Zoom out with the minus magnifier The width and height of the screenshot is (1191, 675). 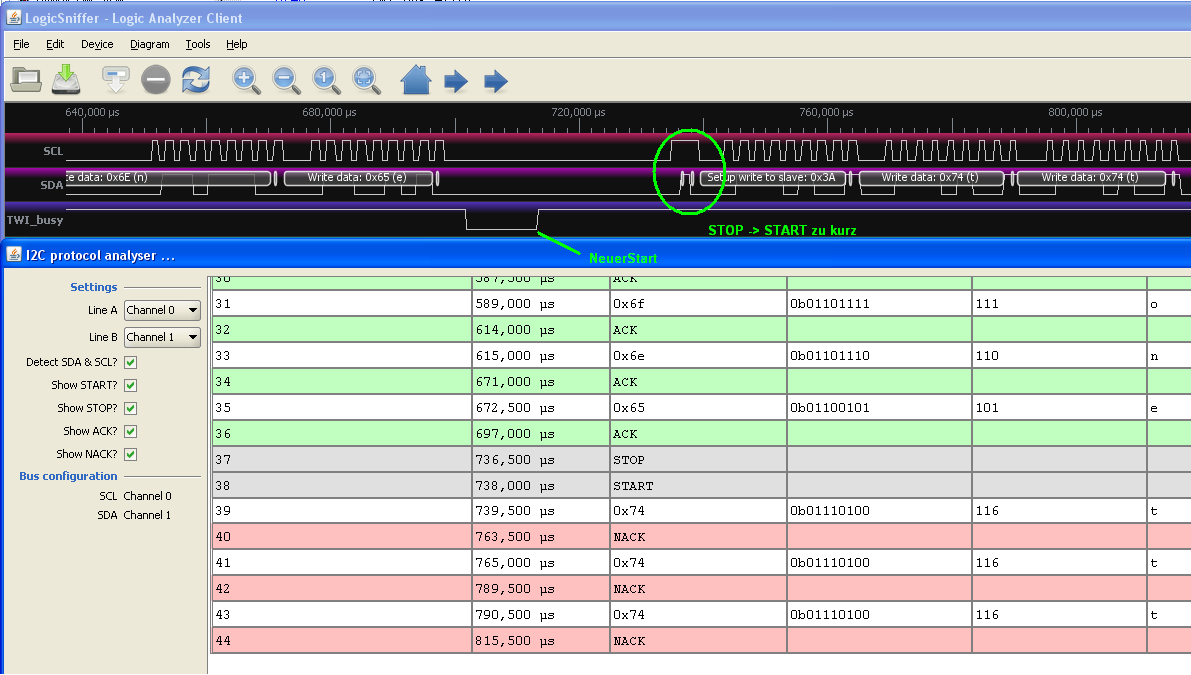click(x=286, y=80)
